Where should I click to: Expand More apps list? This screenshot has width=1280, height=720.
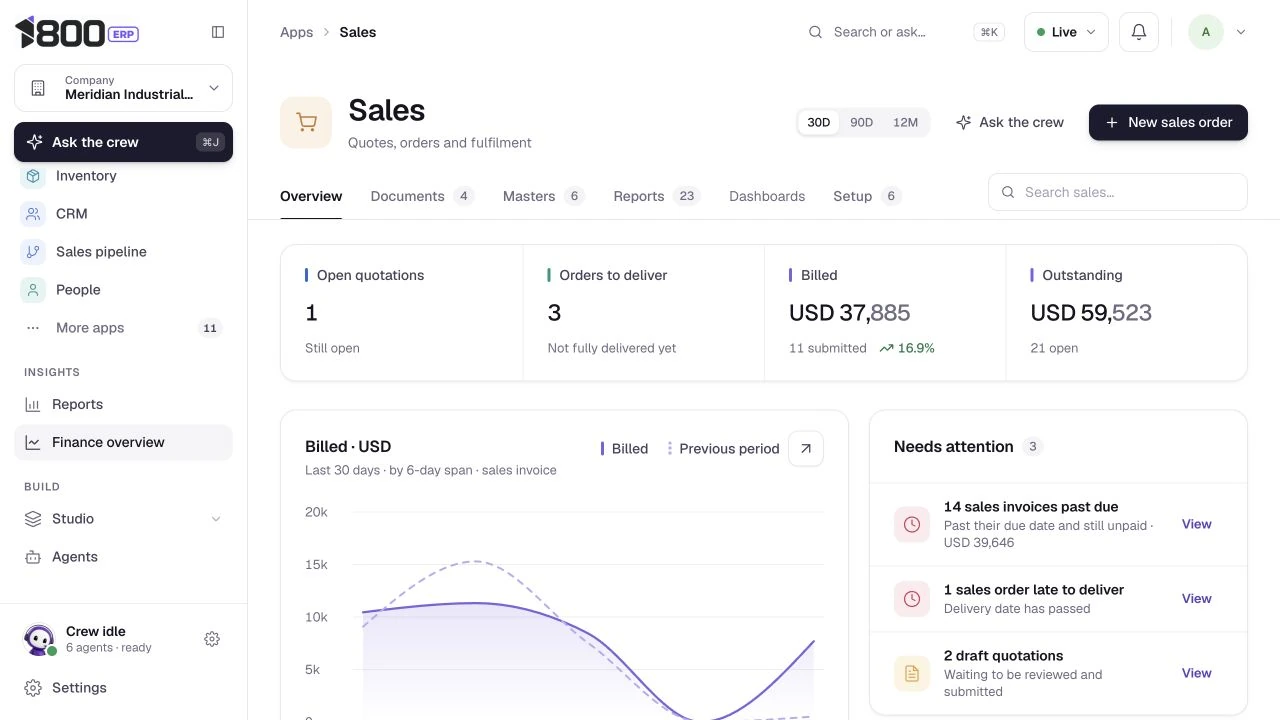pyautogui.click(x=124, y=328)
